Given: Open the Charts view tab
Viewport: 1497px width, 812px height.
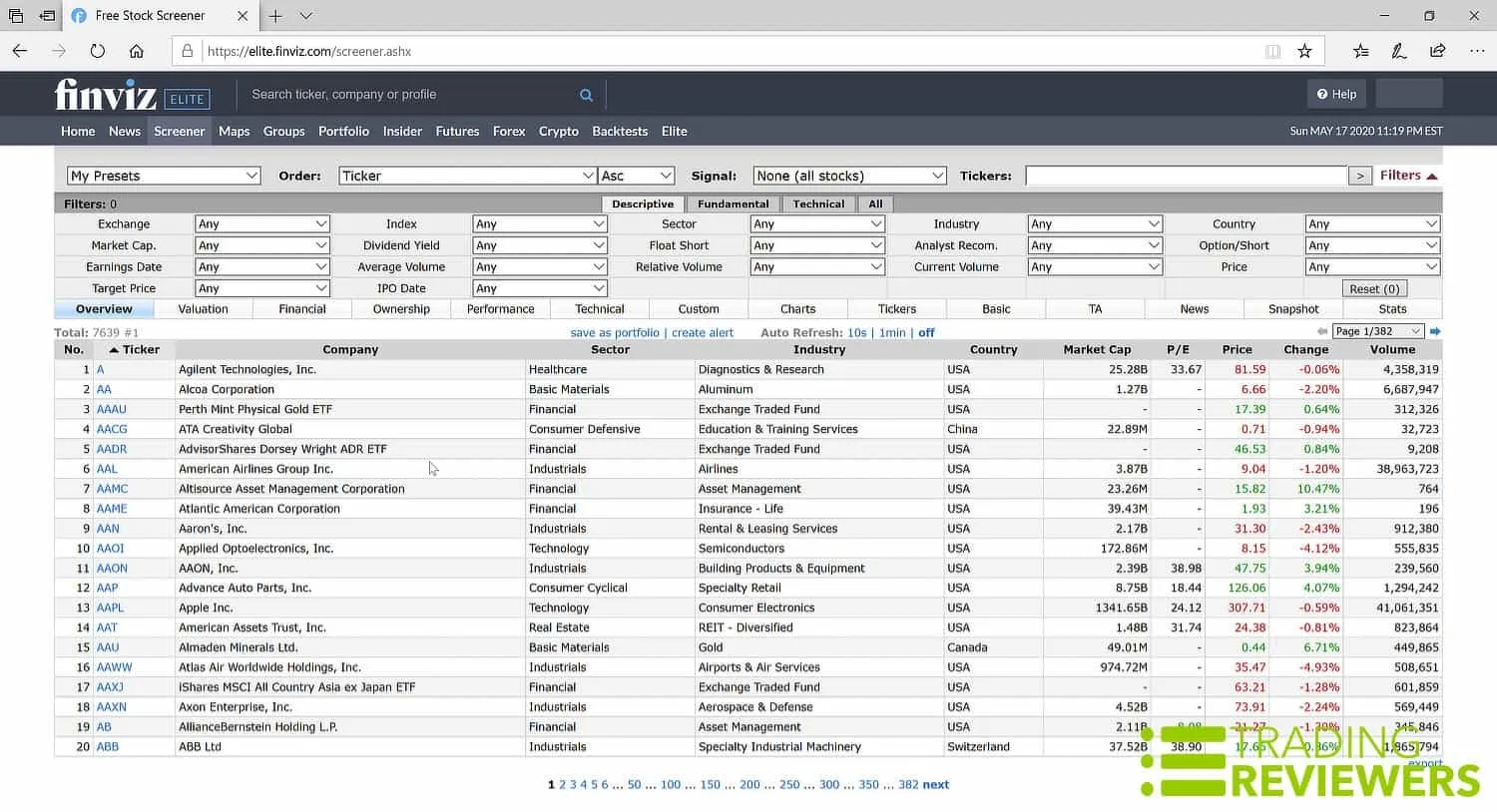Looking at the screenshot, I should point(798,309).
